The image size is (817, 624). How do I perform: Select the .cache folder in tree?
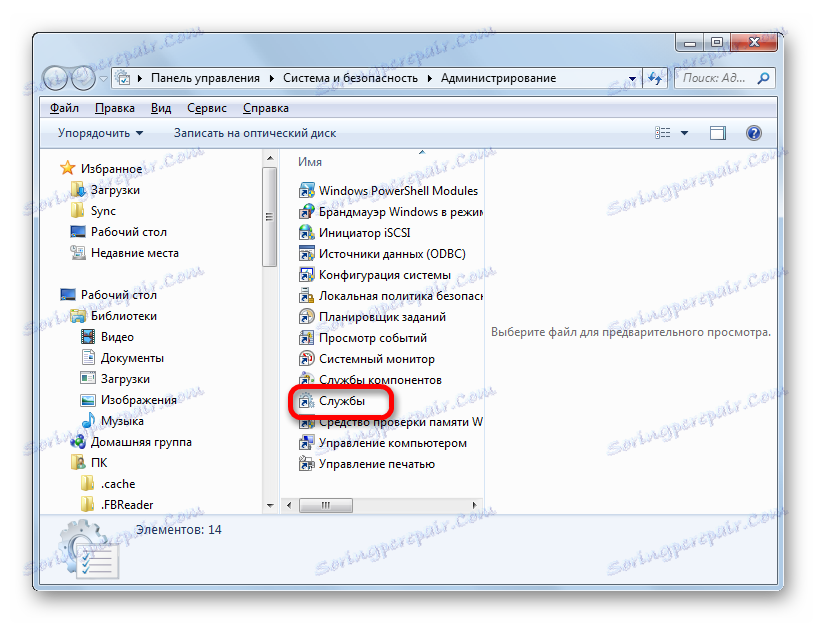pyautogui.click(x=108, y=483)
